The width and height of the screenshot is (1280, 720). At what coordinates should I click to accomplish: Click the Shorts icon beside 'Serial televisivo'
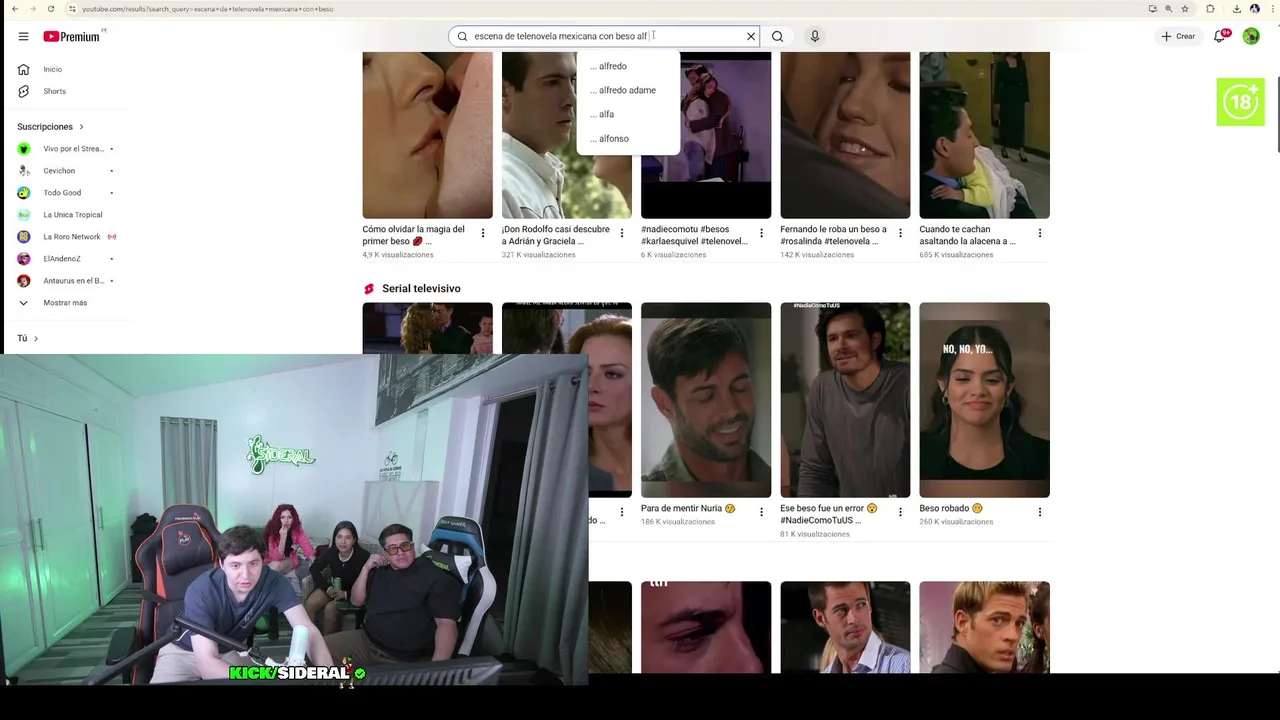point(369,289)
